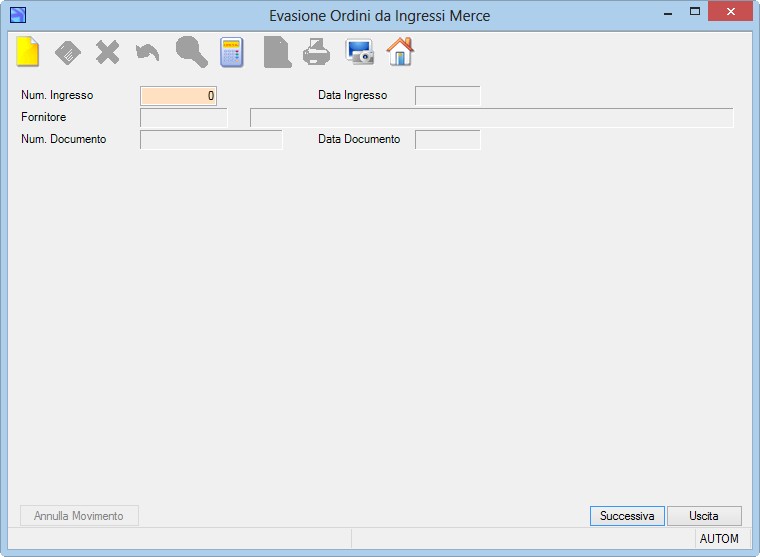760x557 pixels.
Task: Click the Num. Documento field
Action: 211,140
